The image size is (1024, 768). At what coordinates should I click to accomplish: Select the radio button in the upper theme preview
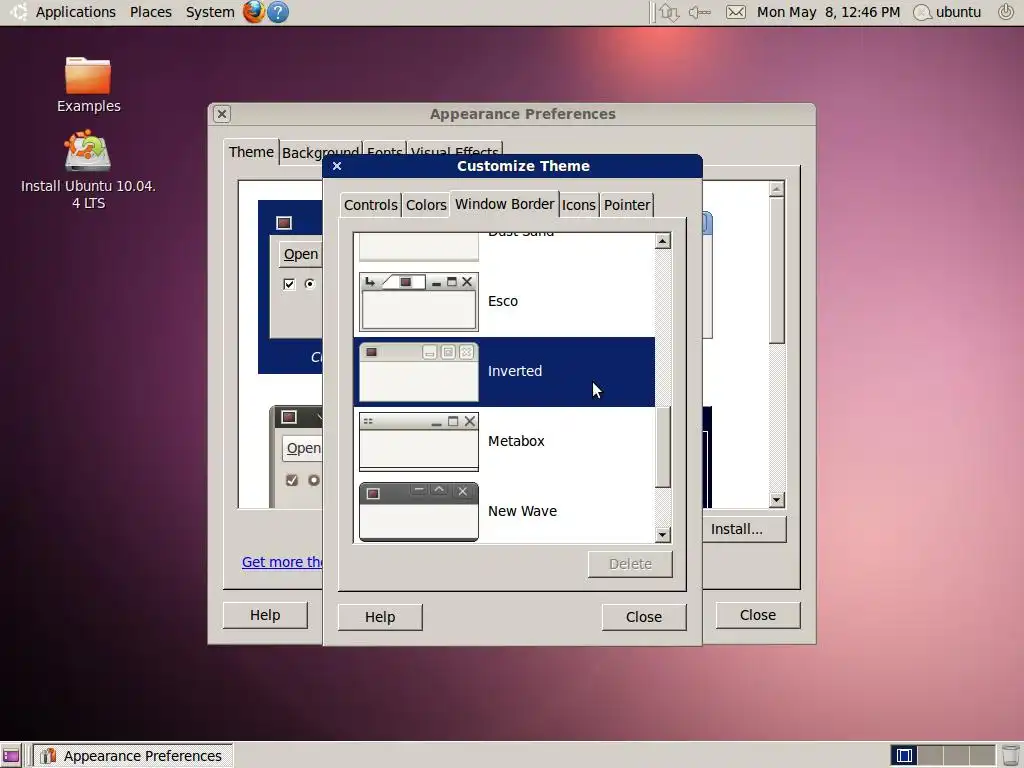310,284
